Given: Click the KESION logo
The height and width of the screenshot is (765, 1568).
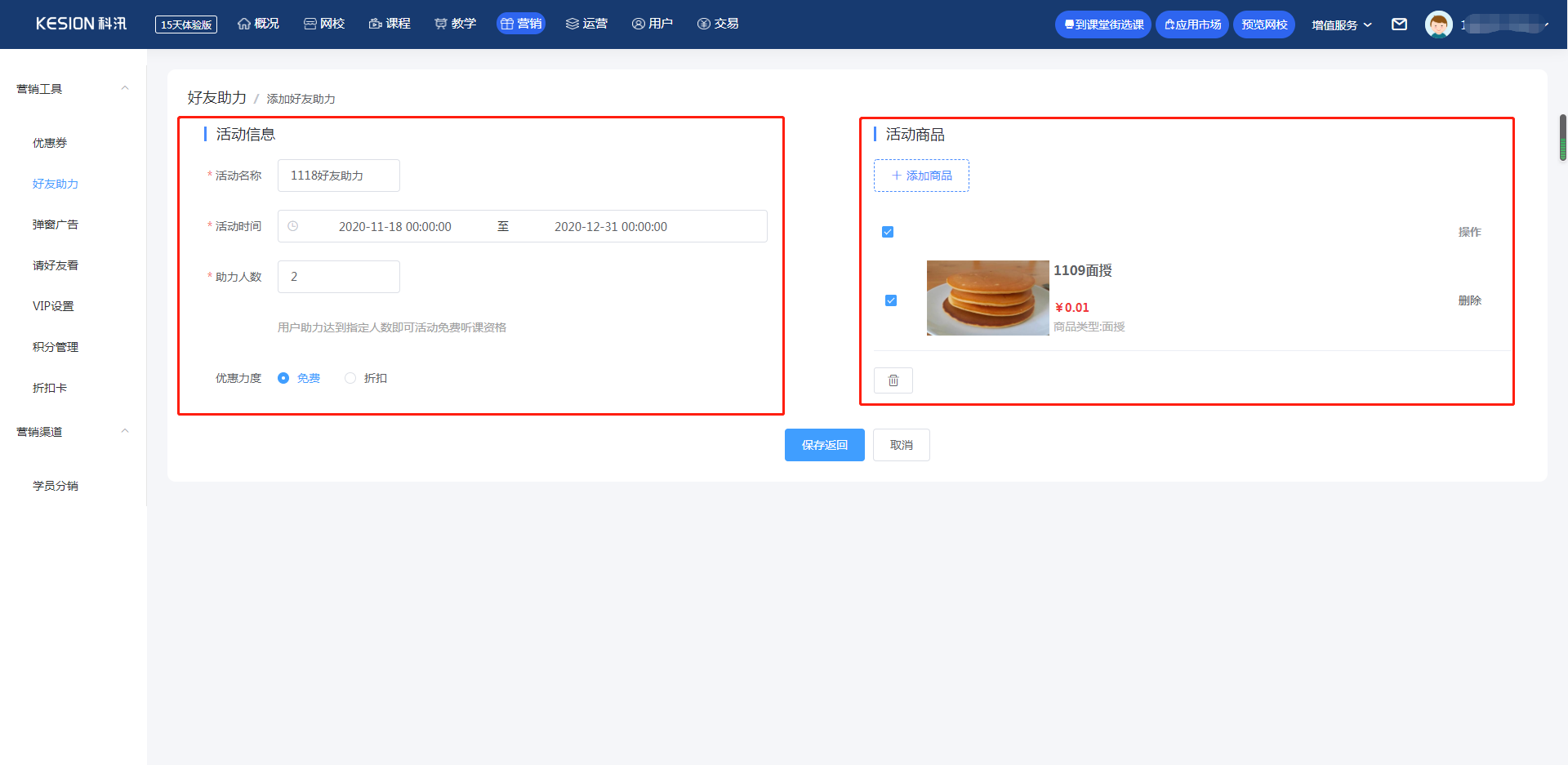Looking at the screenshot, I should [x=81, y=24].
